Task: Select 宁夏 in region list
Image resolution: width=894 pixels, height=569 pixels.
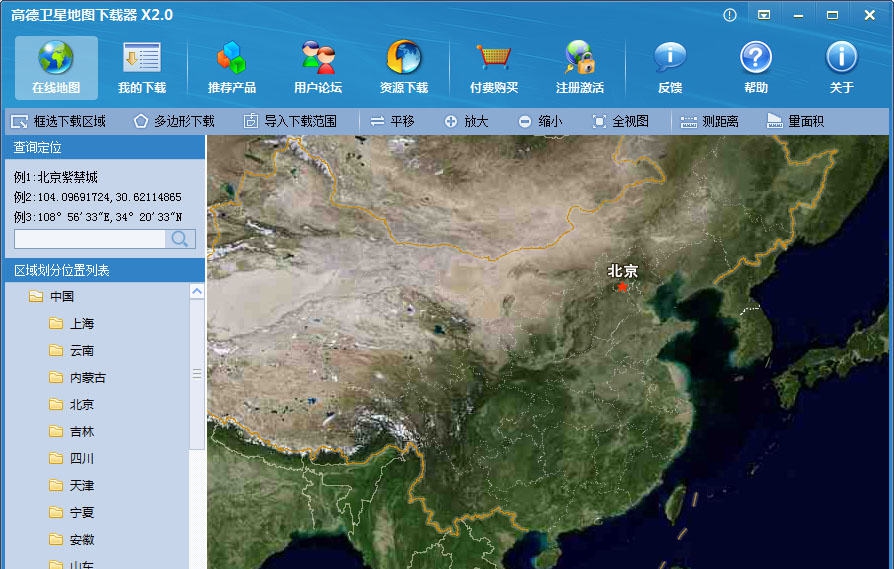Action: pyautogui.click(x=72, y=513)
